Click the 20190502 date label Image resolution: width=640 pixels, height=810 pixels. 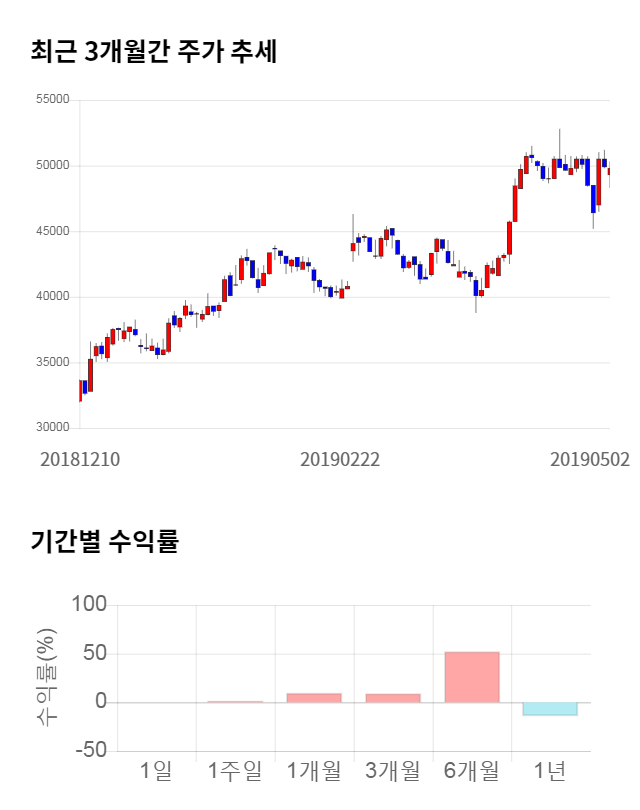[x=590, y=460]
